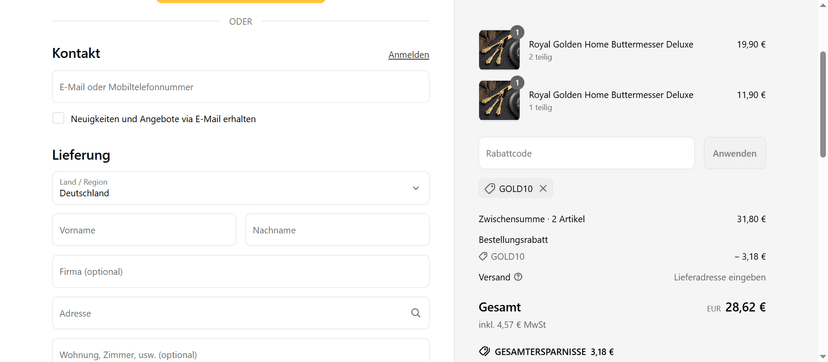Focus the Rabattcode input field
Viewport: 828px width, 362px height.
587,154
